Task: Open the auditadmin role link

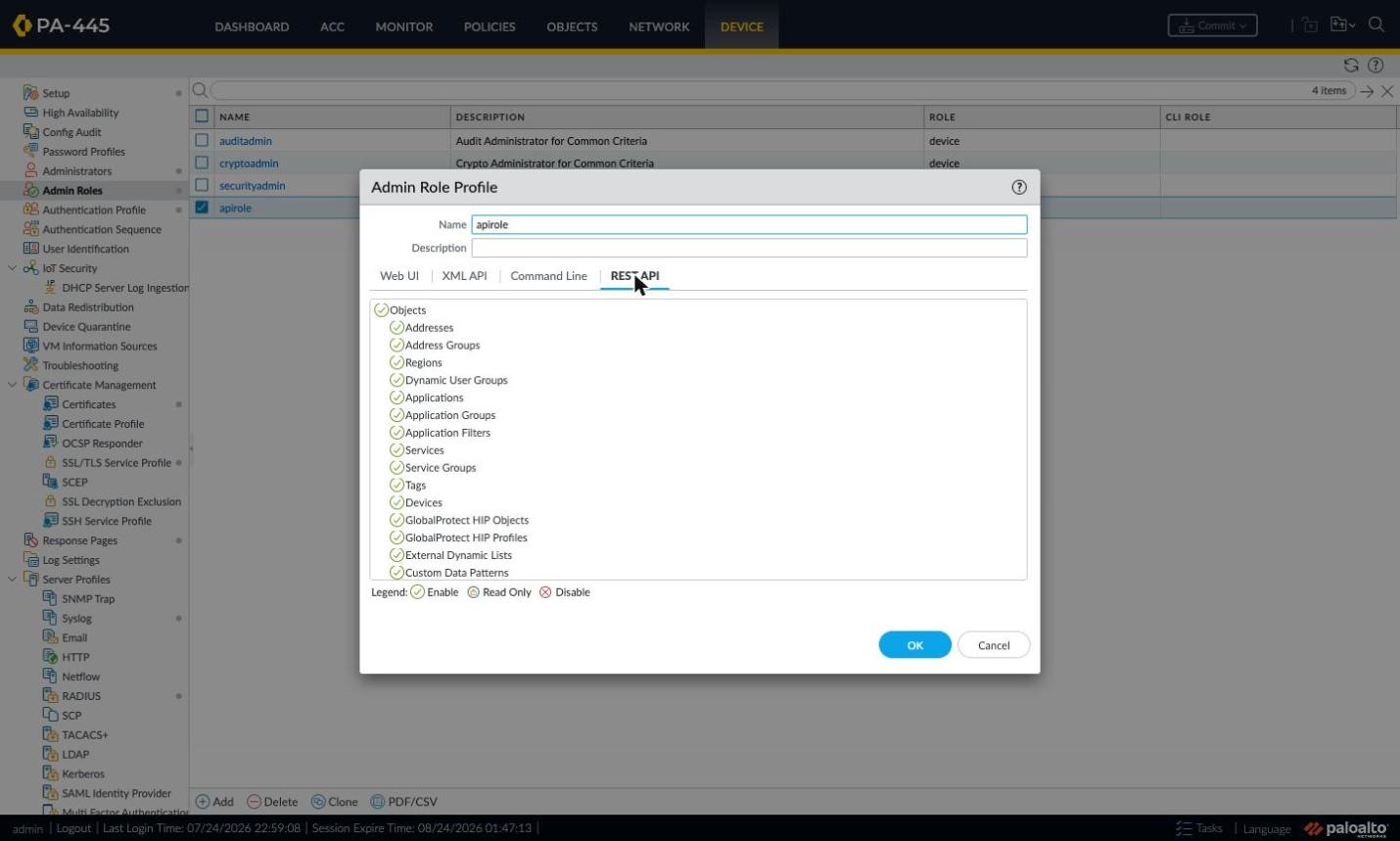Action: [x=246, y=141]
